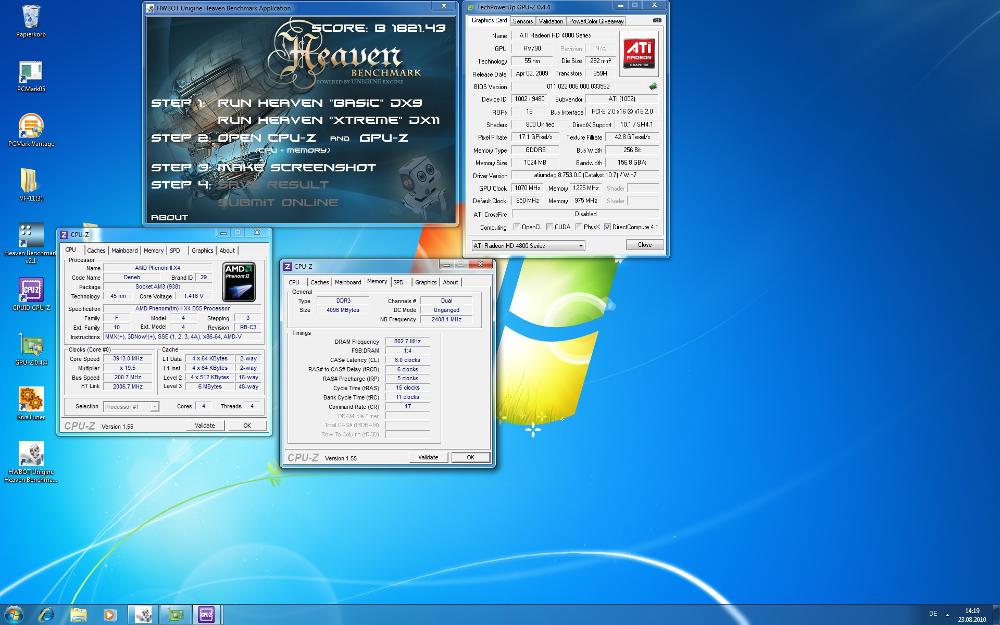The width and height of the screenshot is (1000, 625).
Task: Select Graphics tab in the Memory CPU-Z window
Action: [x=425, y=282]
